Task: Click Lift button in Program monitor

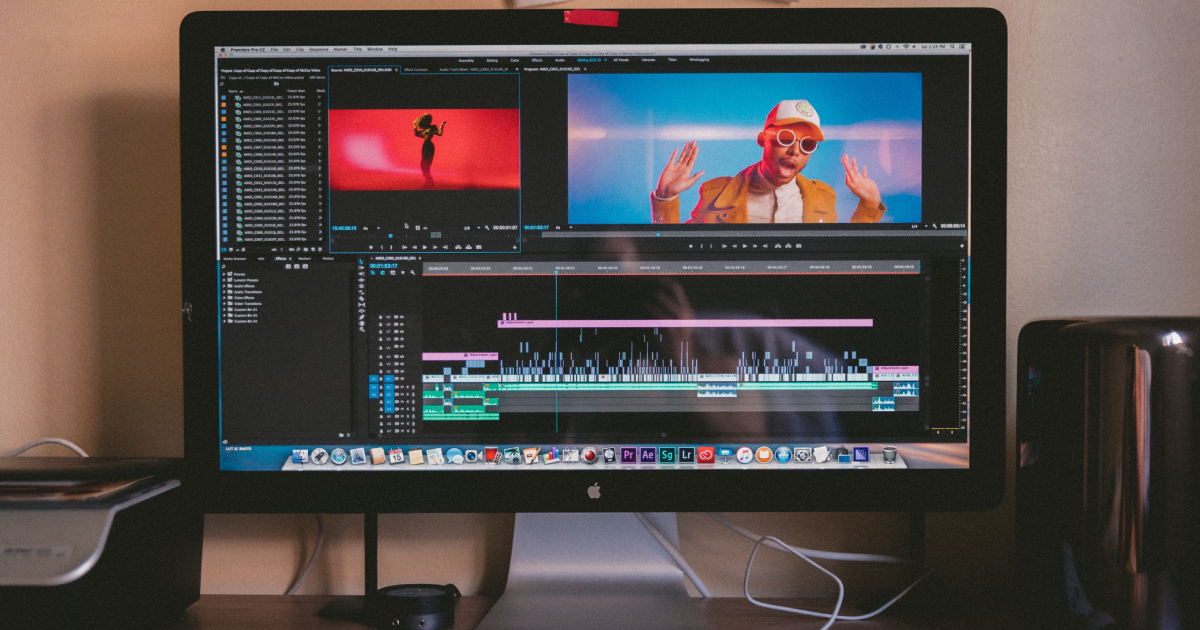Action: [x=778, y=246]
